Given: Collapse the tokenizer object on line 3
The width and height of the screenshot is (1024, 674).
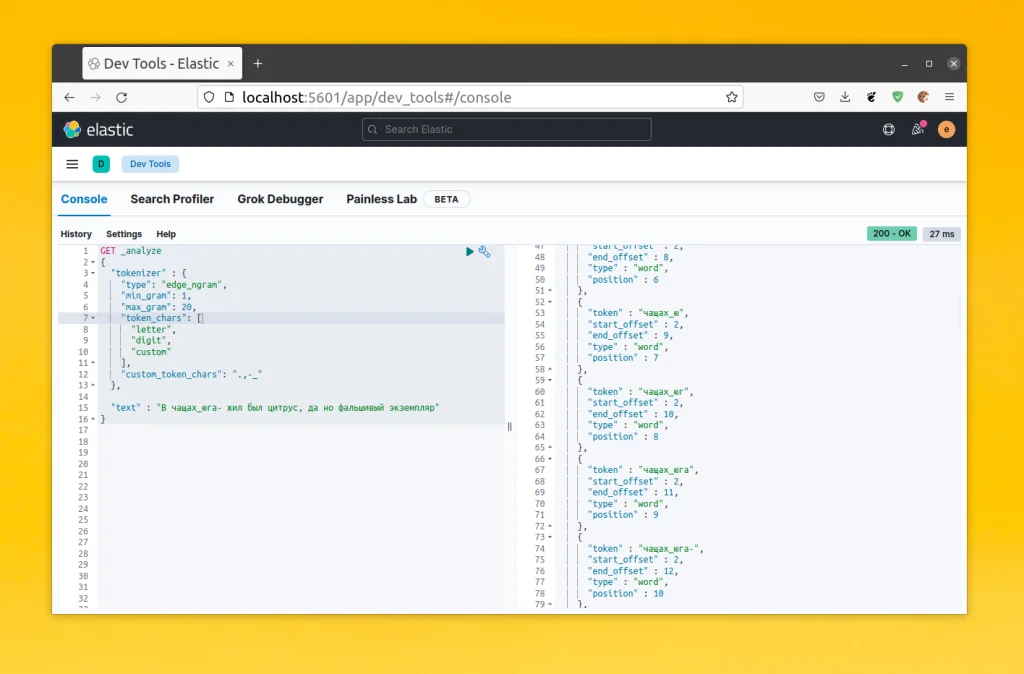Looking at the screenshot, I should (95, 272).
